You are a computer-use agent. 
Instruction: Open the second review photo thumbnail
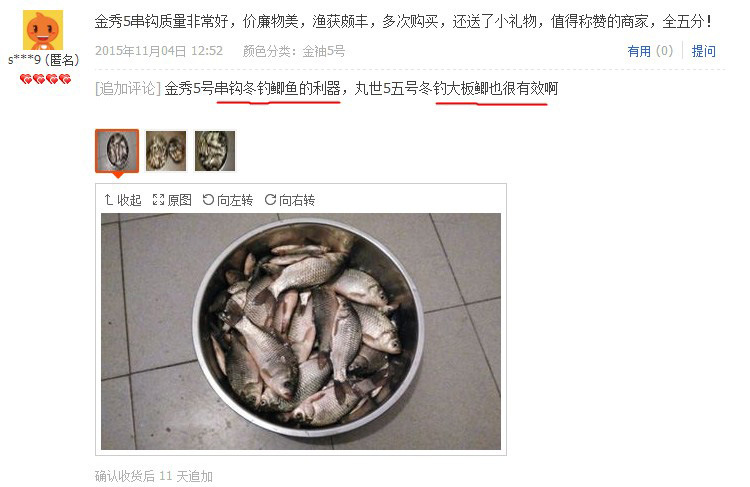click(x=166, y=151)
